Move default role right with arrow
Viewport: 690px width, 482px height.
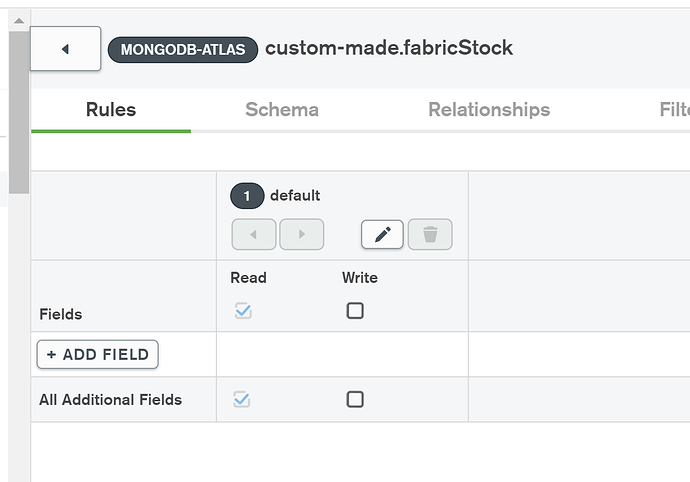tap(302, 234)
